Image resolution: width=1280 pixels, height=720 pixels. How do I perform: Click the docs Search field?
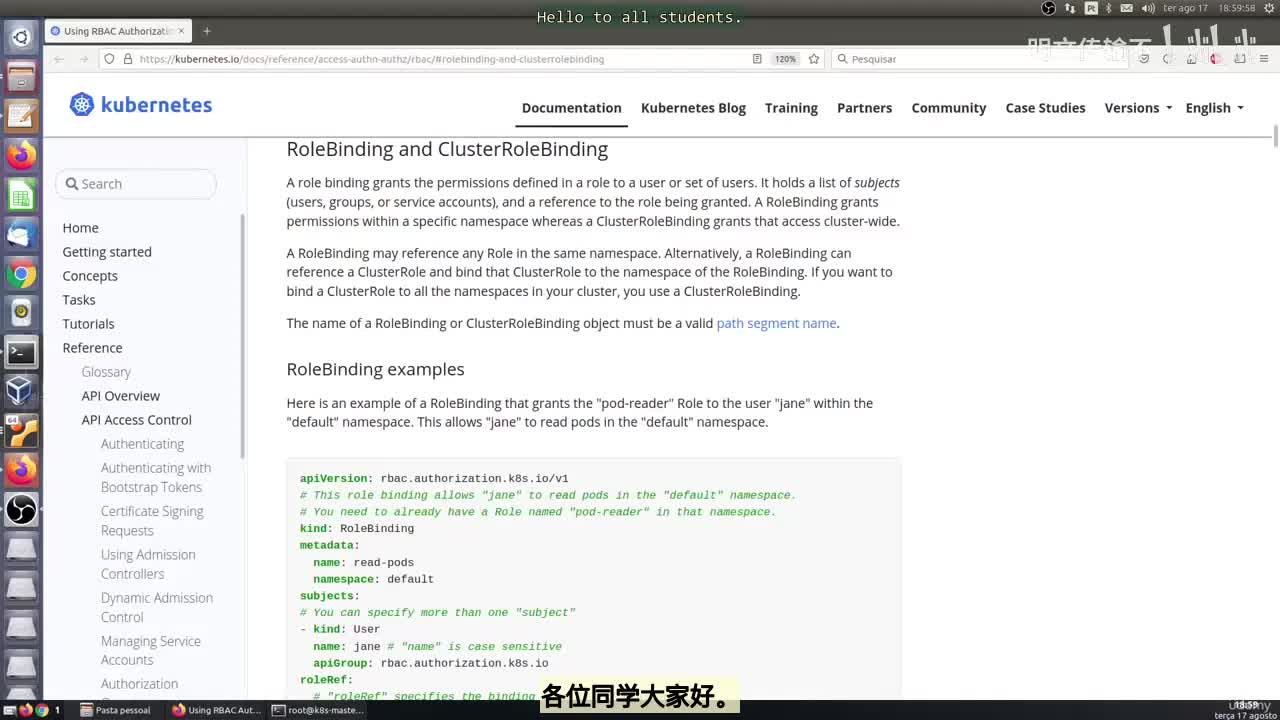[x=136, y=184]
